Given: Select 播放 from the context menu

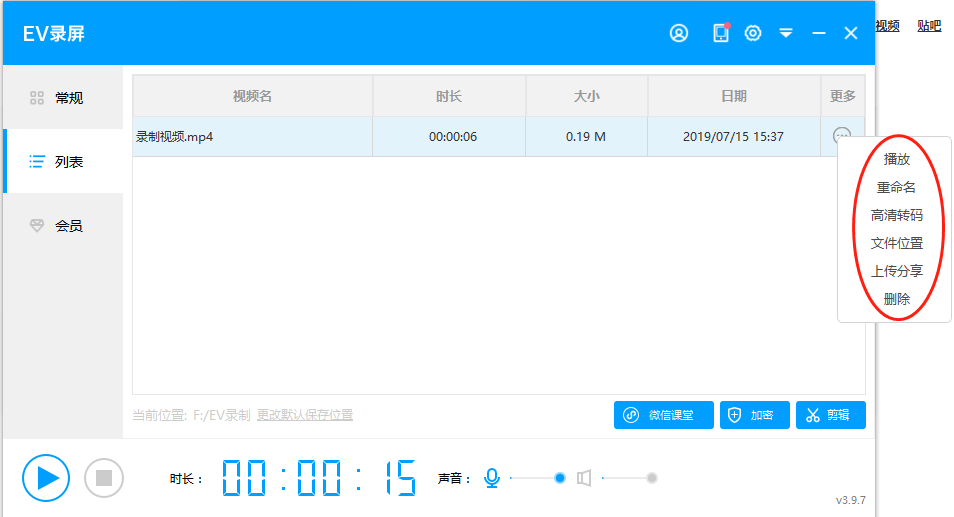Looking at the screenshot, I should (x=896, y=159).
